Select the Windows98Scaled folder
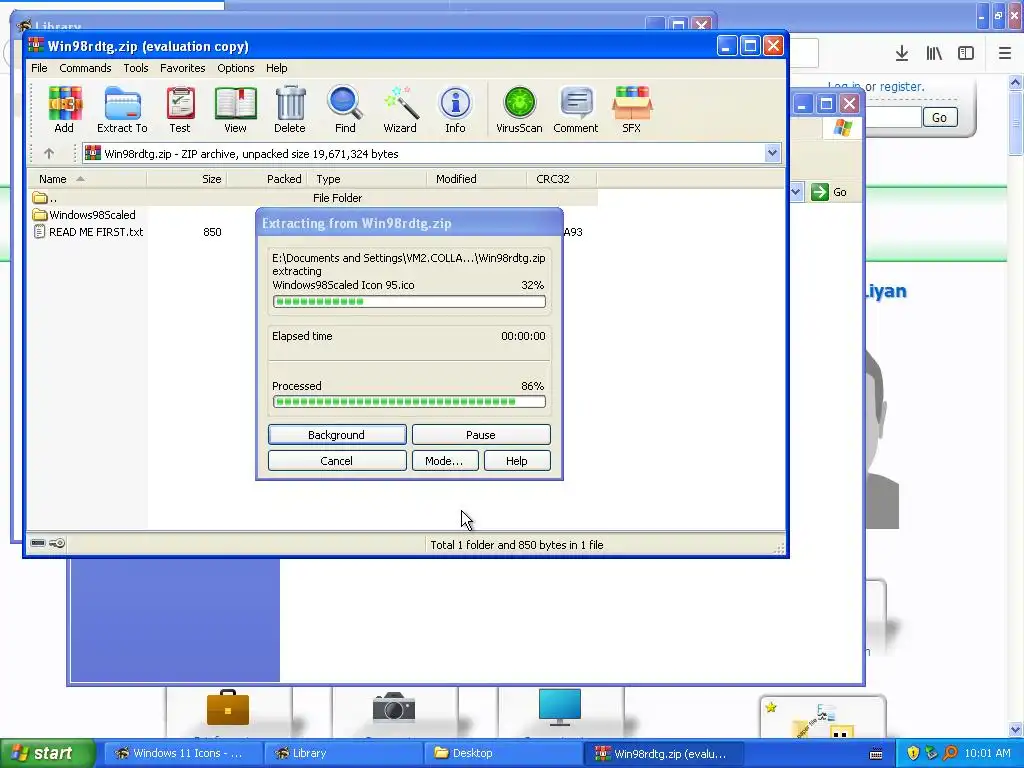Image resolution: width=1024 pixels, height=768 pixels. click(x=84, y=215)
